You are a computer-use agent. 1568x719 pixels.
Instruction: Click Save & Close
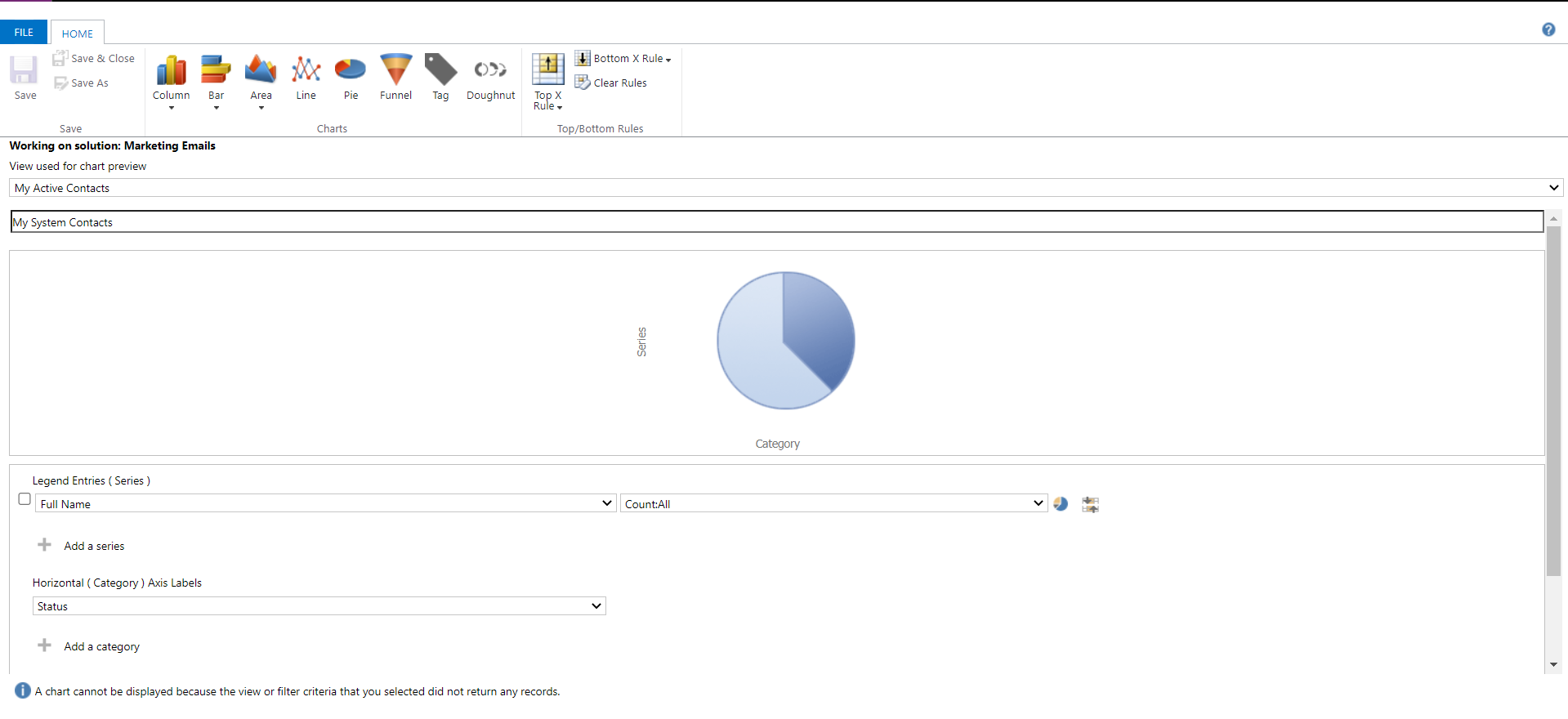pyautogui.click(x=94, y=58)
